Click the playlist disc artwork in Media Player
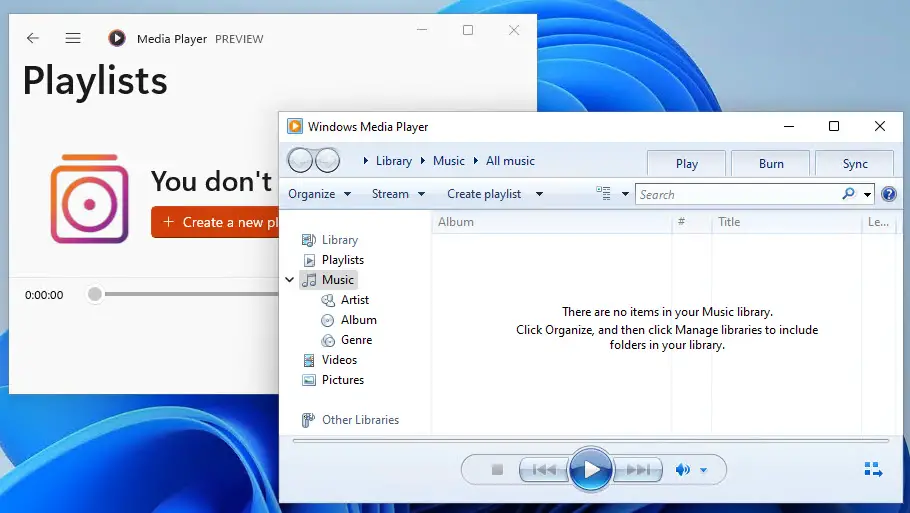Screen dimensions: 910x513 tap(89, 198)
